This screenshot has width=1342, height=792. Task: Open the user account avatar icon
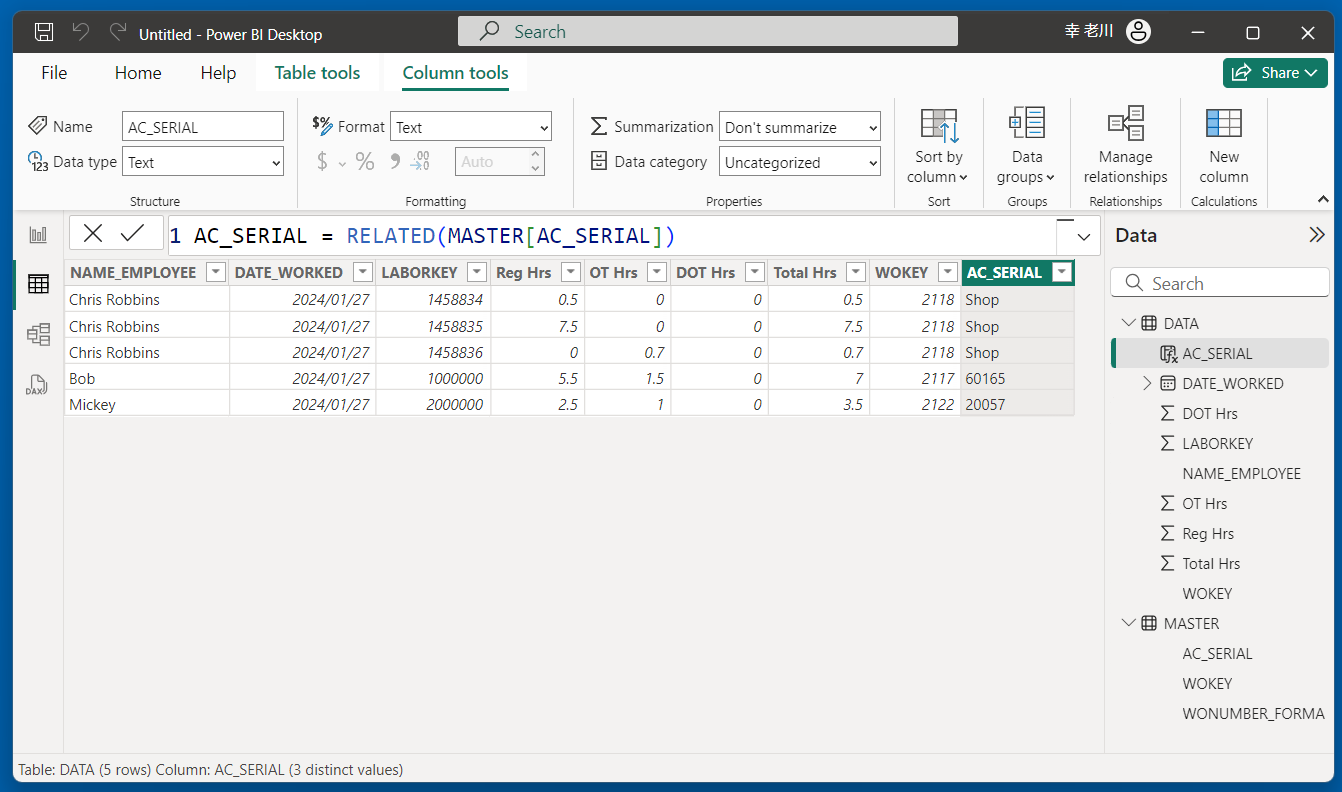[1138, 32]
